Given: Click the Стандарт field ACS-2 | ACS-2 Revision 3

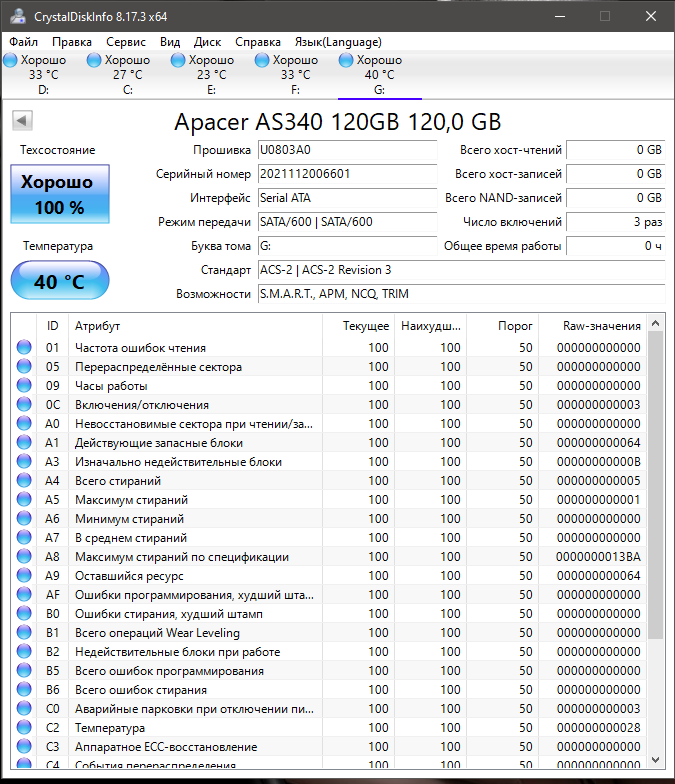Looking at the screenshot, I should 462,270.
